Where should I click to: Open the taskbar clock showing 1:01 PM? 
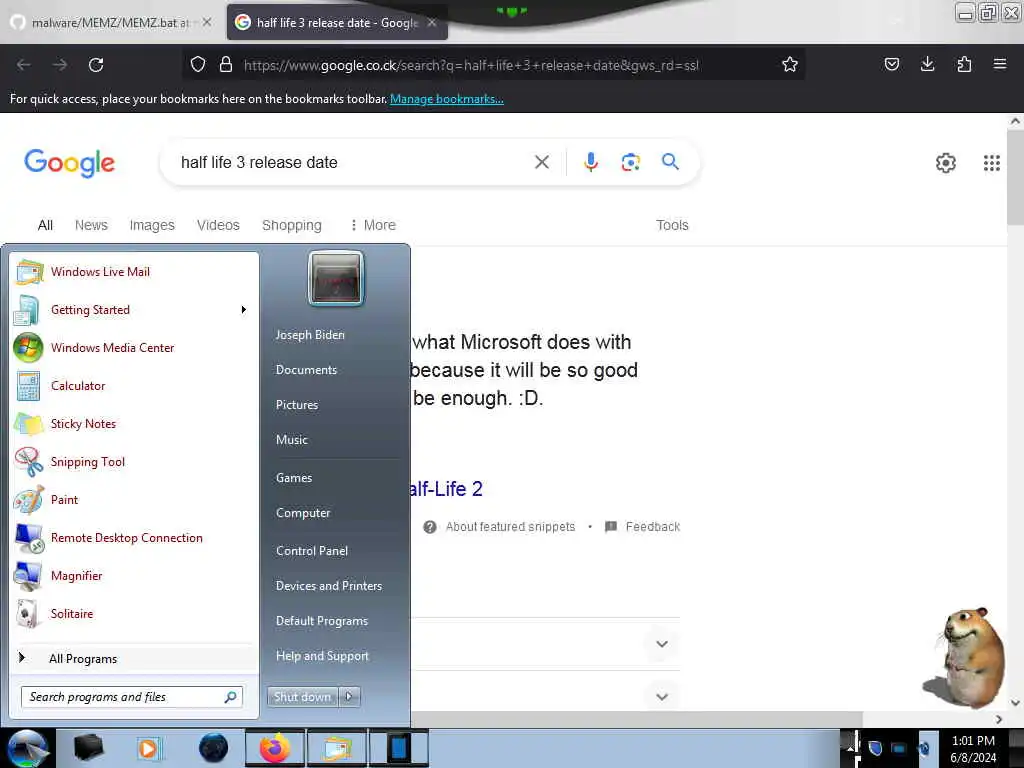973,748
